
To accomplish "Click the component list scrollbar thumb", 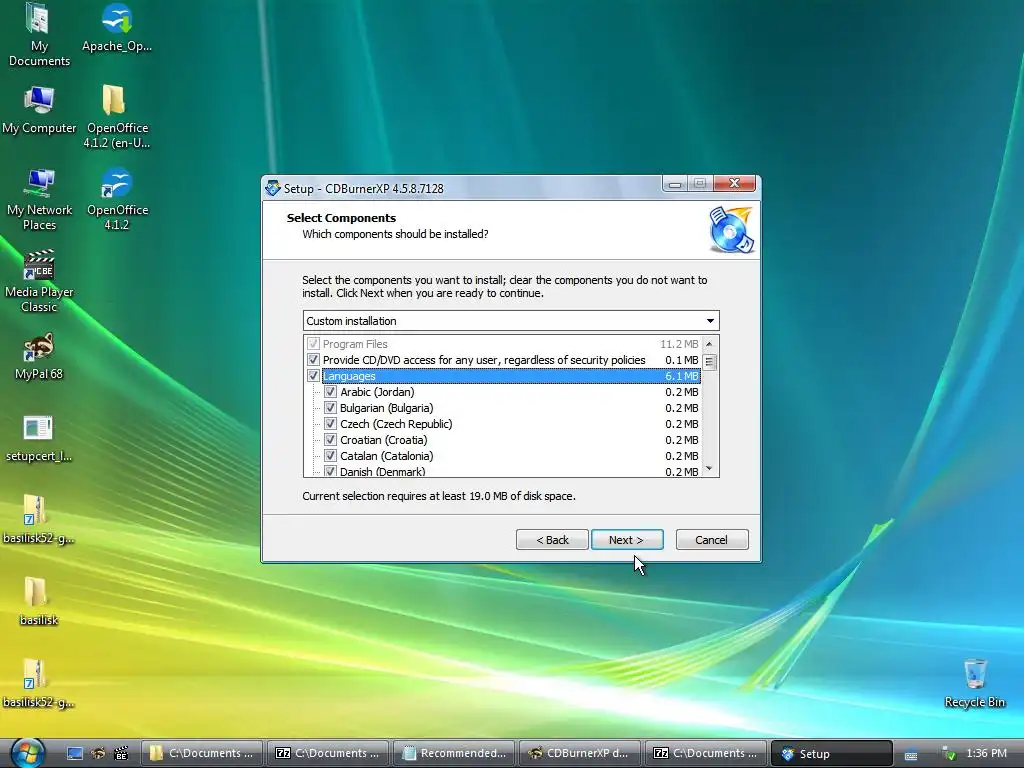I will [709, 362].
